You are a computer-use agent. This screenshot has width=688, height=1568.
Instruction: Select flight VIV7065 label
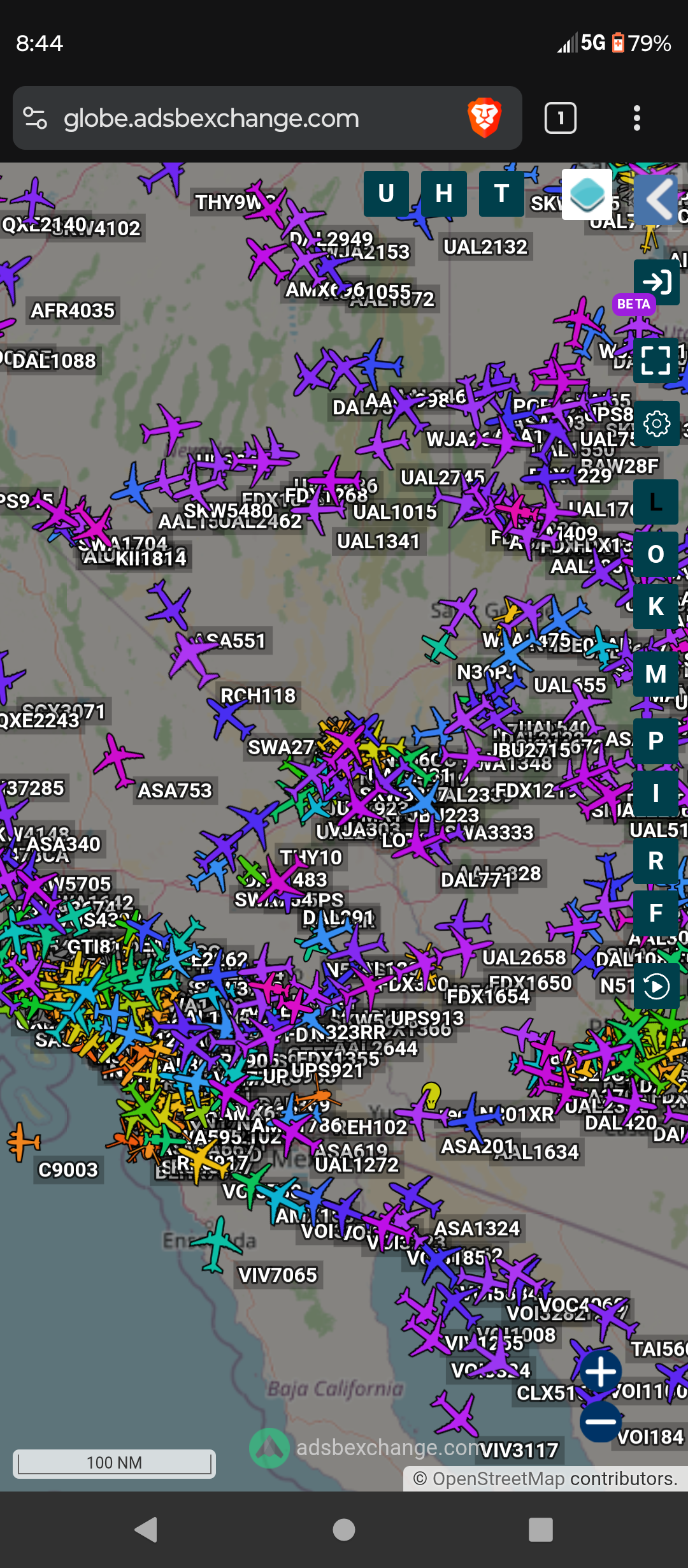pos(277,1275)
